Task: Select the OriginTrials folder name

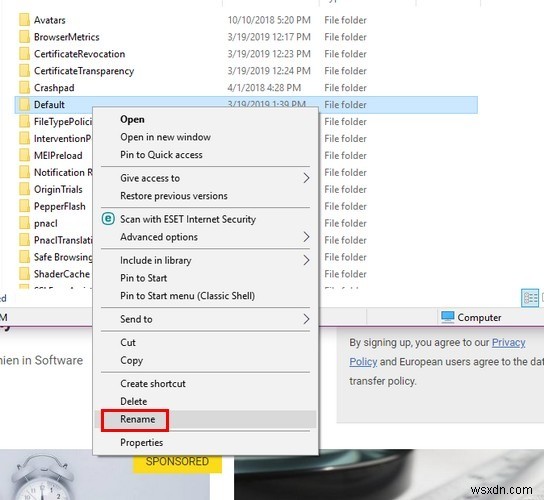Action: tap(58, 189)
